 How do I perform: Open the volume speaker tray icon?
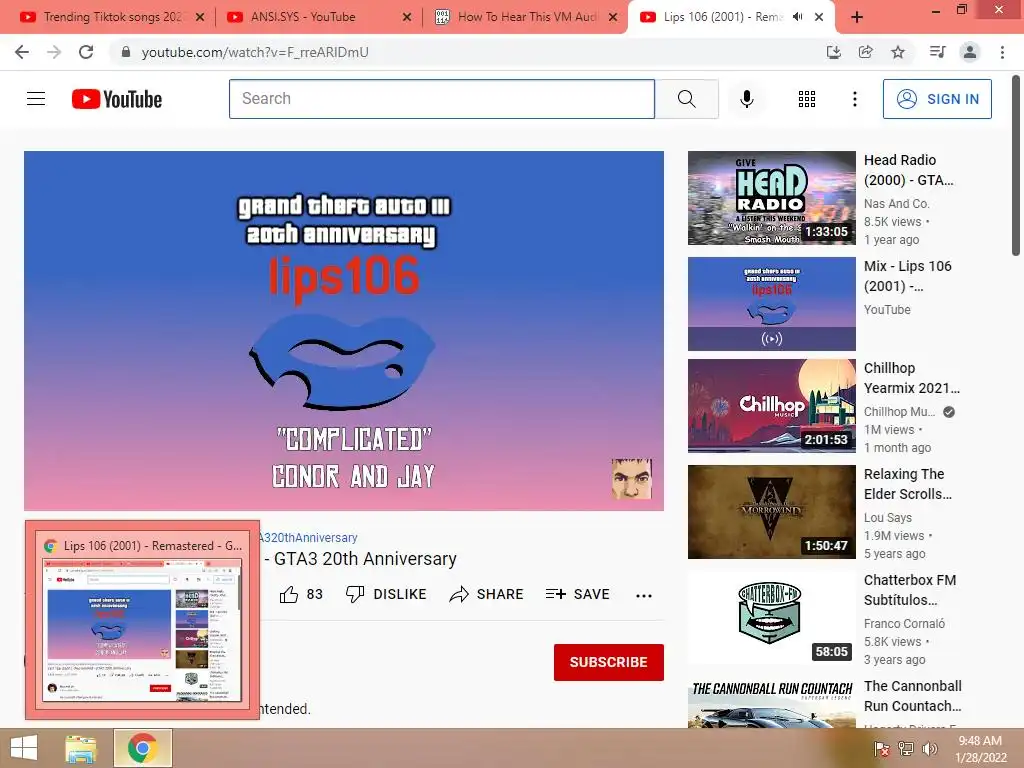coord(930,748)
